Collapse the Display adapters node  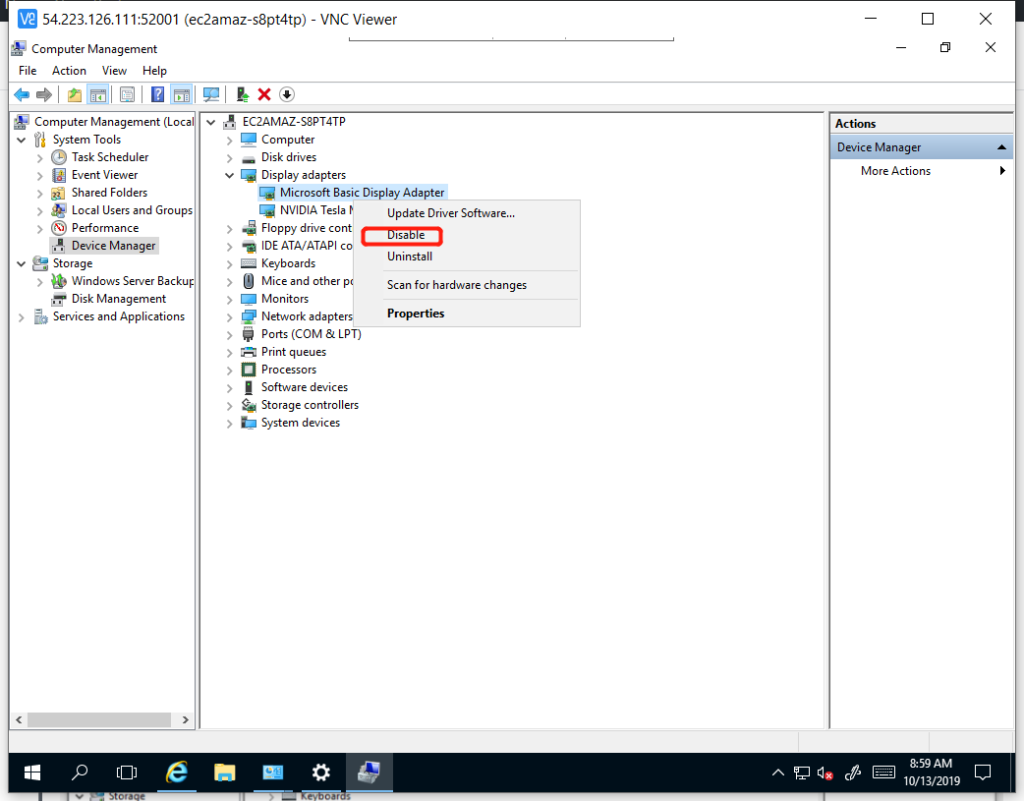[x=229, y=175]
